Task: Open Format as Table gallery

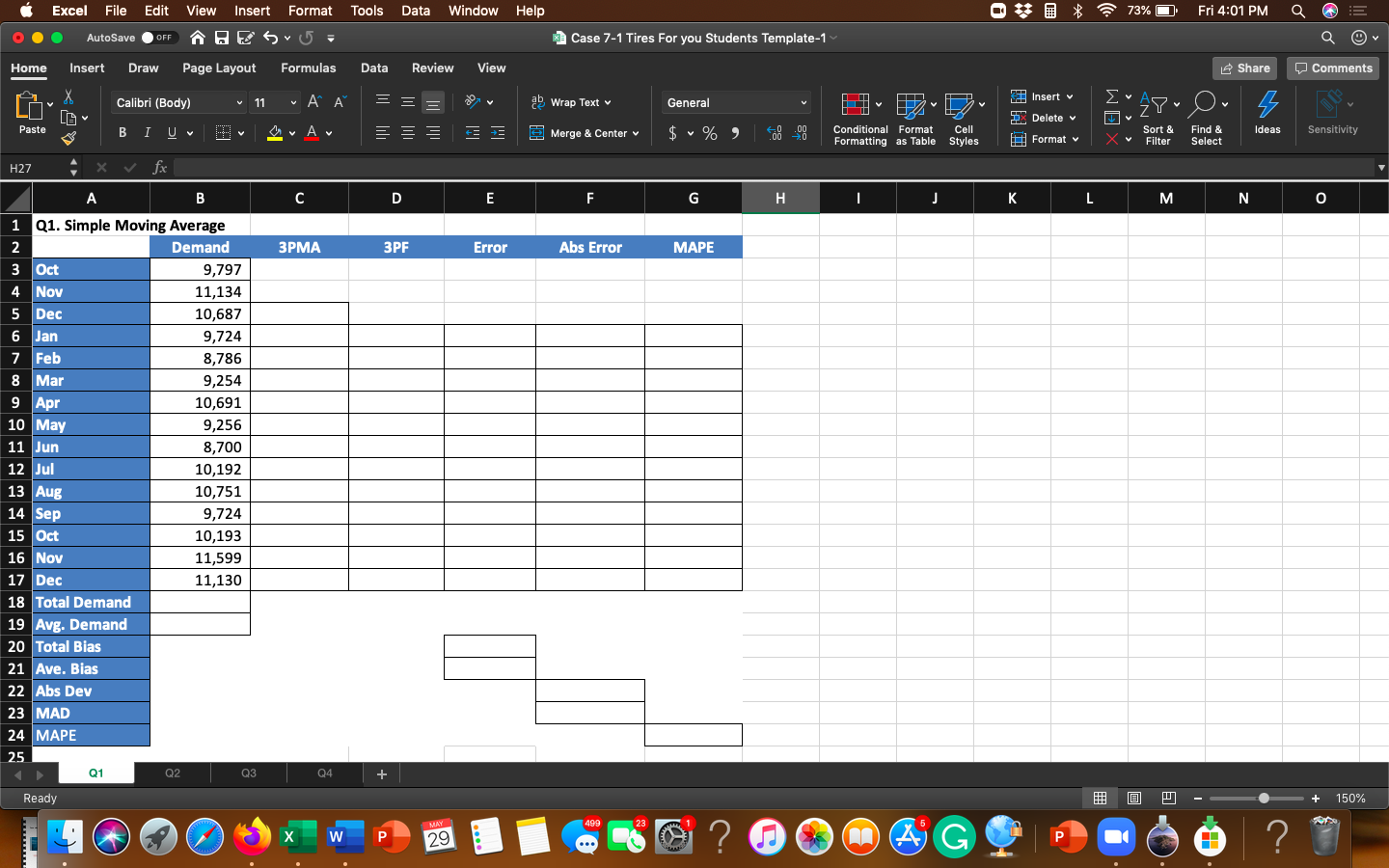Action: (915, 120)
